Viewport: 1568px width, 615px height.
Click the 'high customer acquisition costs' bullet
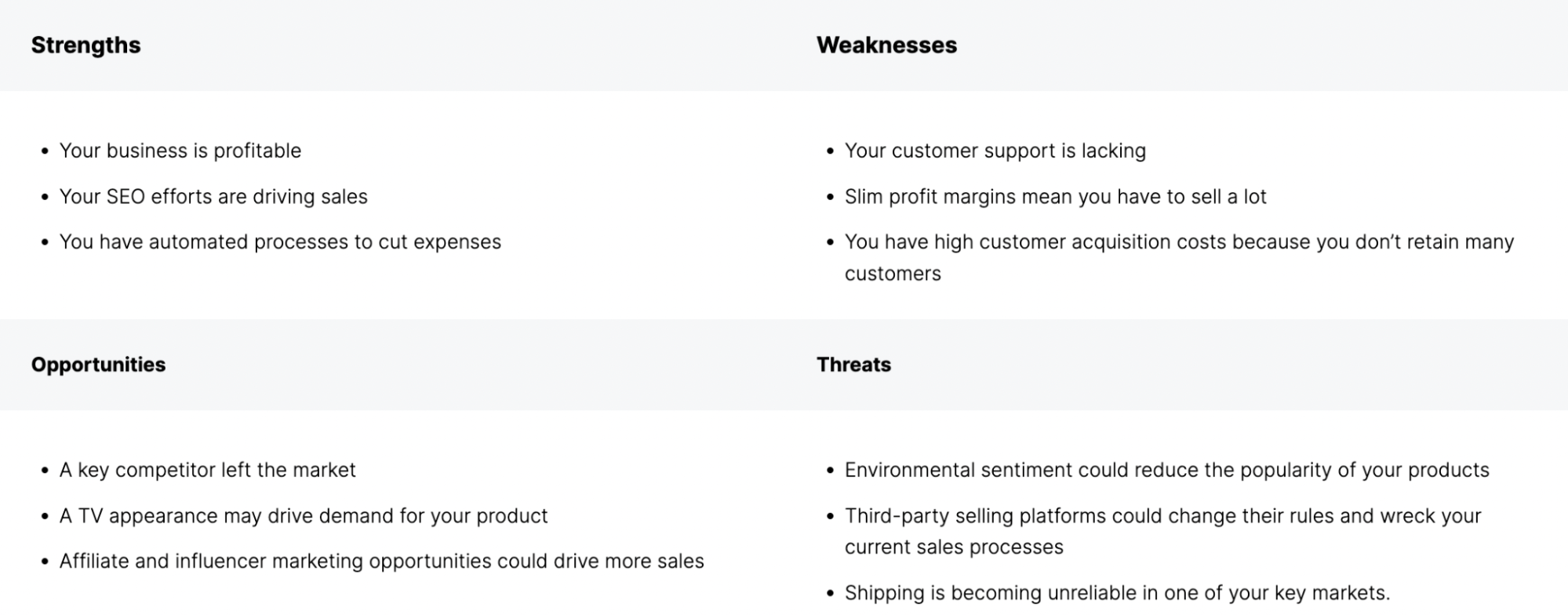click(x=1179, y=257)
